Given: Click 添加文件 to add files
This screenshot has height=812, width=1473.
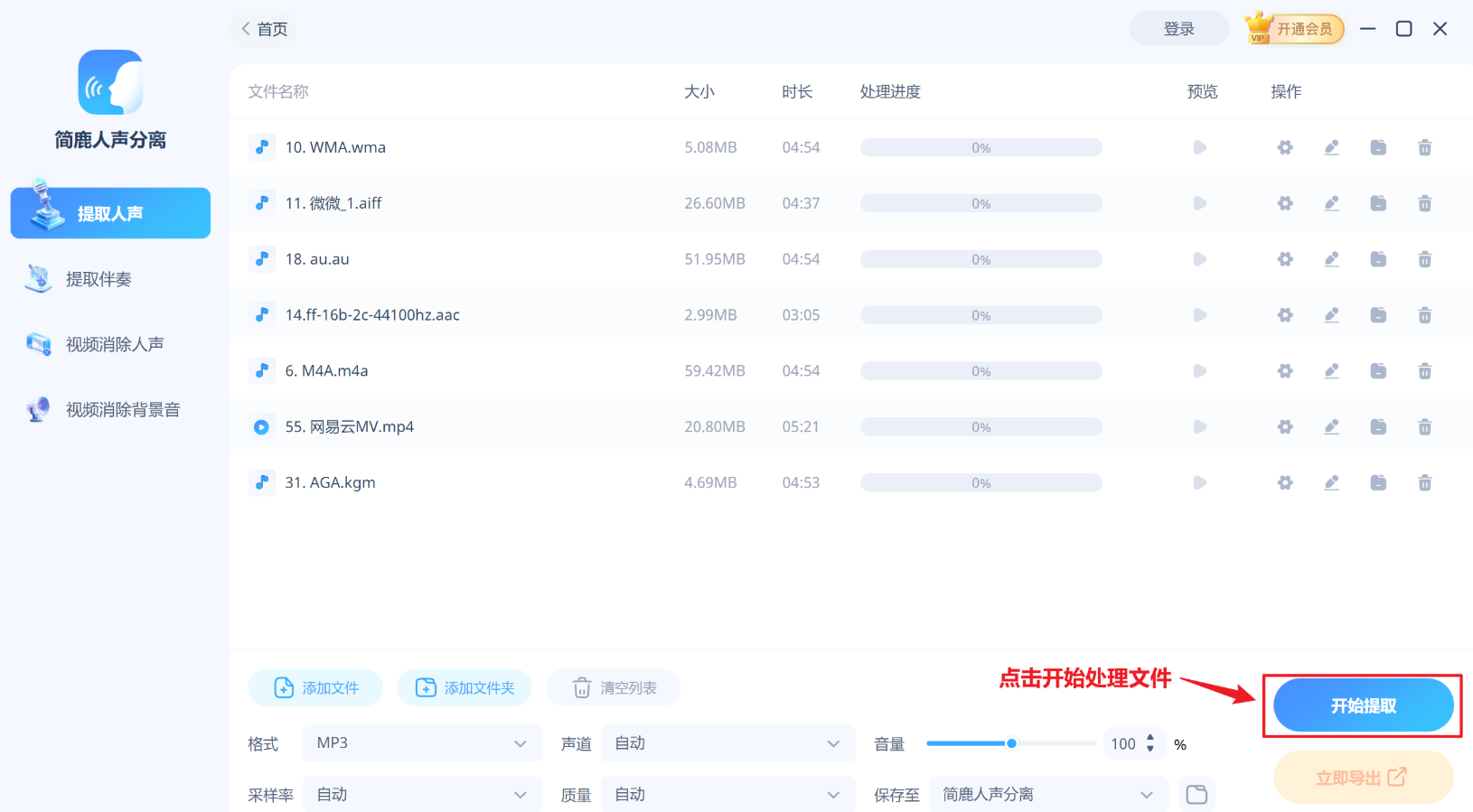Looking at the screenshot, I should pyautogui.click(x=315, y=688).
